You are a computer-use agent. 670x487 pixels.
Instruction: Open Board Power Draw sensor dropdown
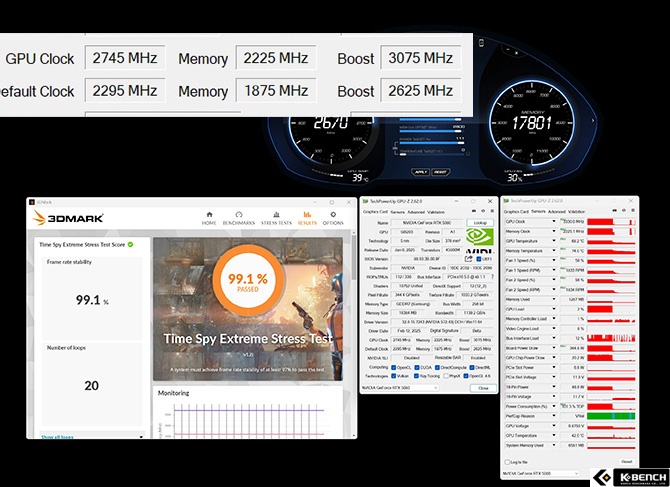tap(554, 348)
